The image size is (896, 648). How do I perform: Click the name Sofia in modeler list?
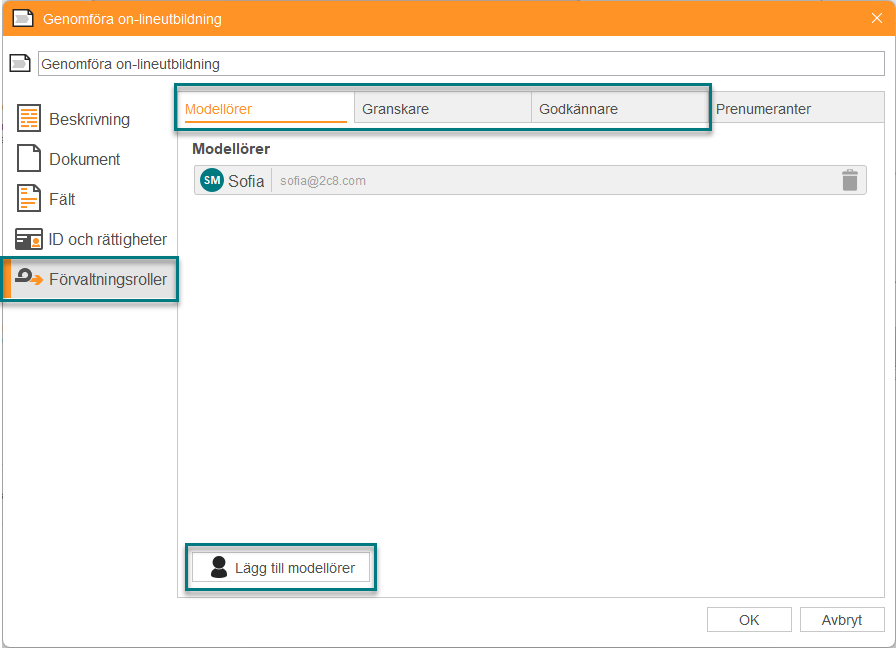coord(246,181)
